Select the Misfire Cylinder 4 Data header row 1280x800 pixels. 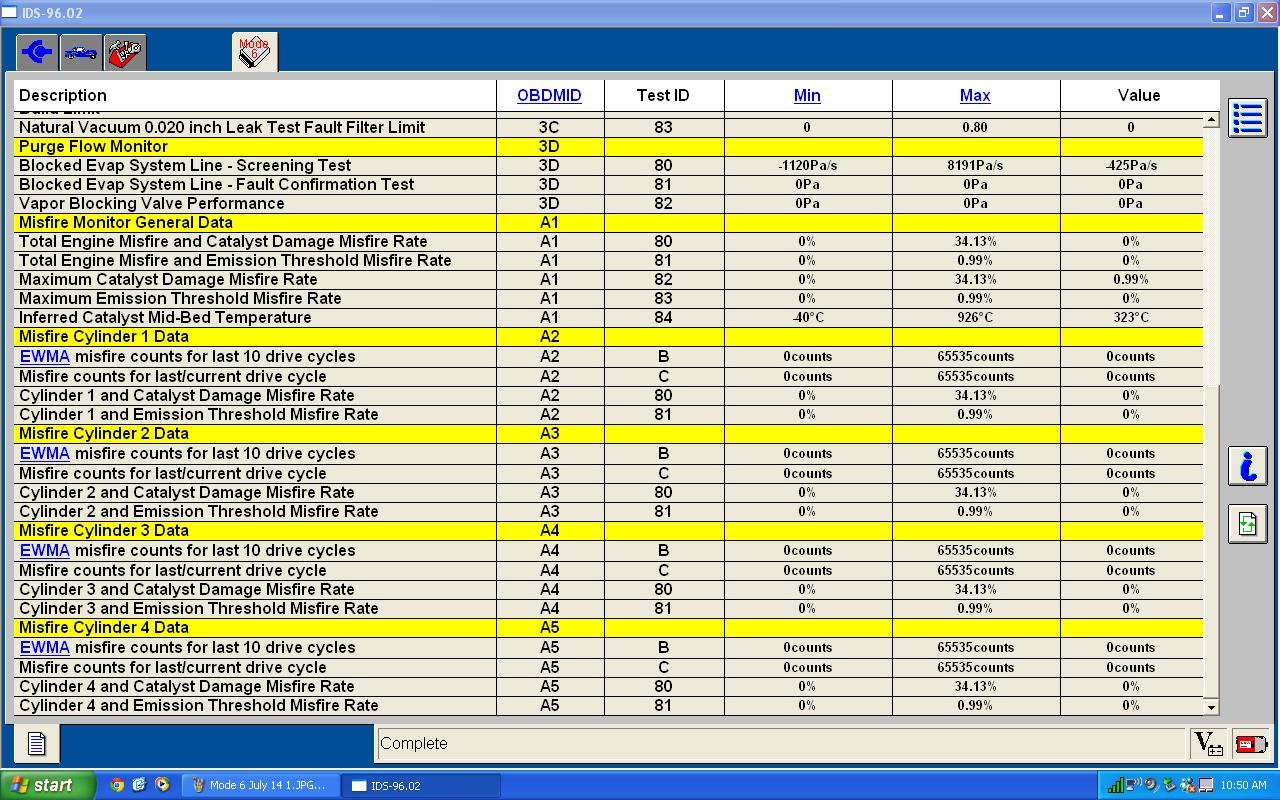tap(608, 627)
